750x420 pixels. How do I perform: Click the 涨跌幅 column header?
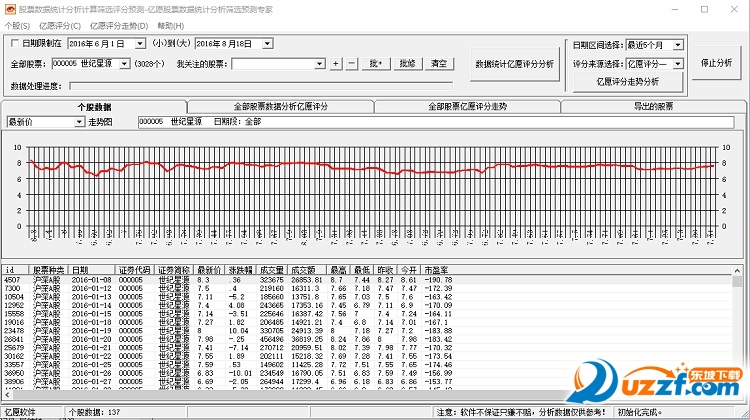241,270
